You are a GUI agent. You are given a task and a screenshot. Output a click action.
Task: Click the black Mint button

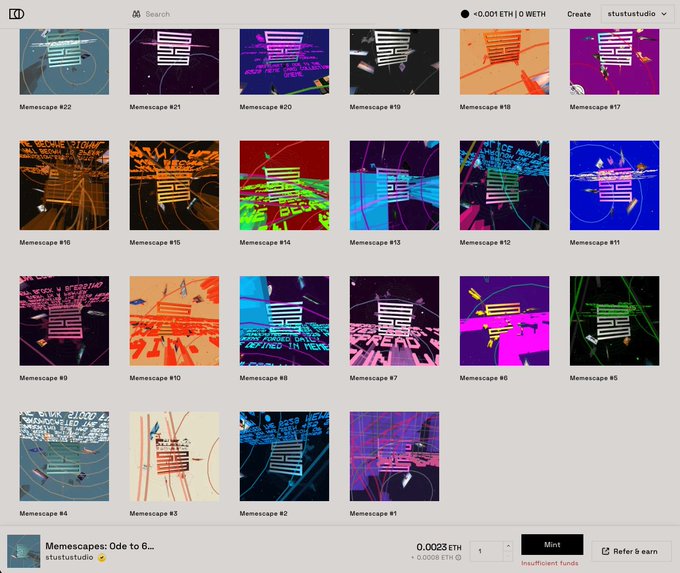point(552,545)
